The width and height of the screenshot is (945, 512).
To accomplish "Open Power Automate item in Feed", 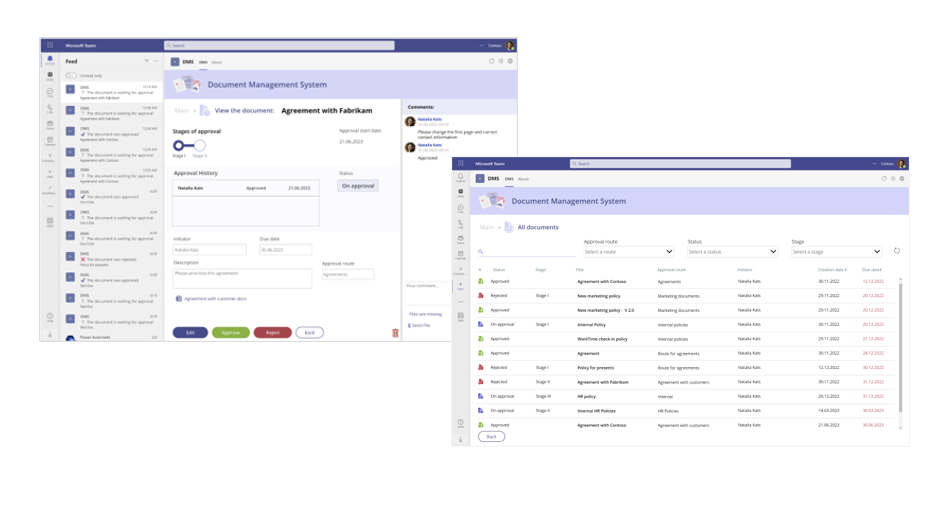I will [x=112, y=337].
